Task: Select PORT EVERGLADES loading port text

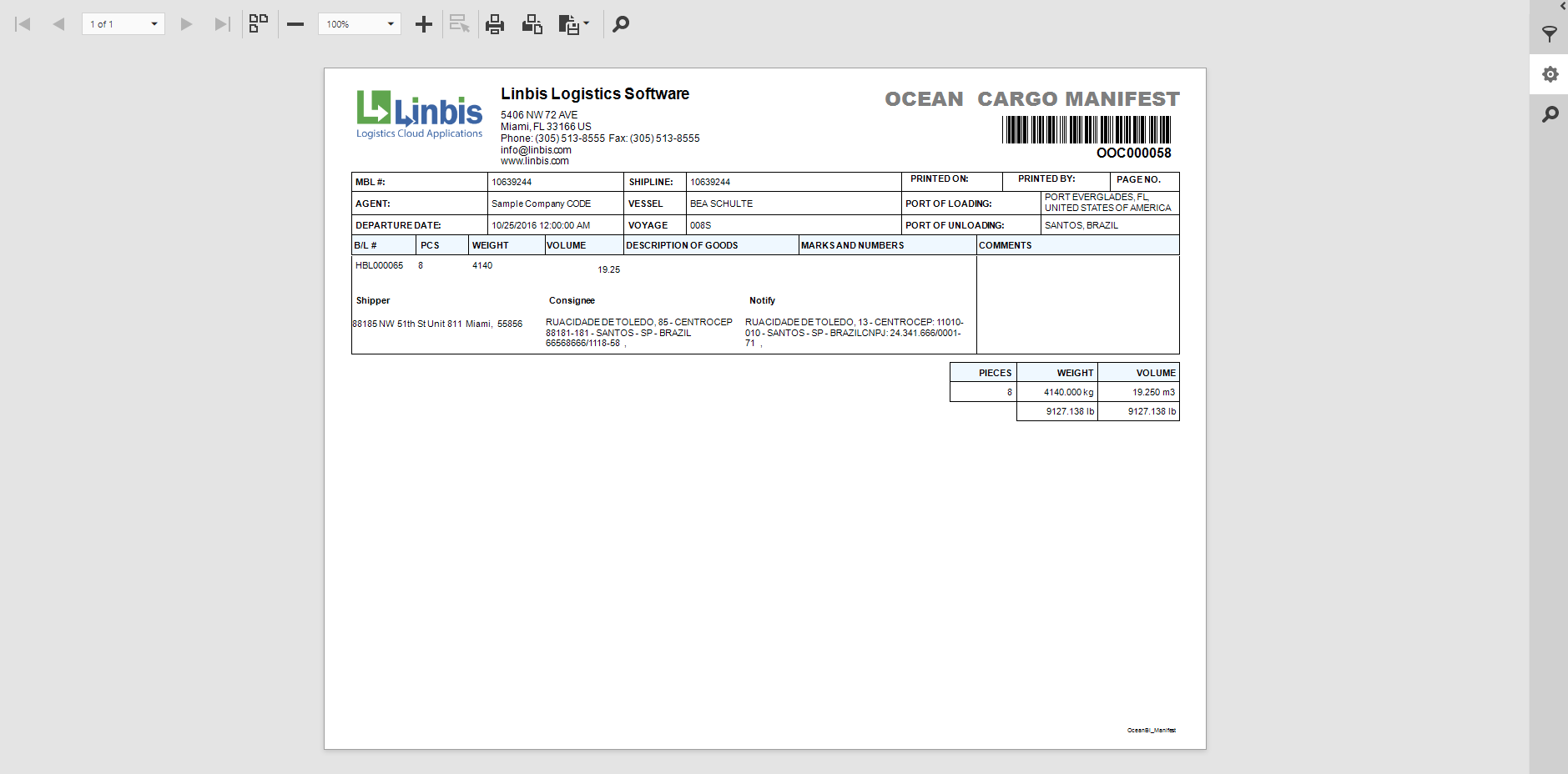Action: (x=1107, y=203)
